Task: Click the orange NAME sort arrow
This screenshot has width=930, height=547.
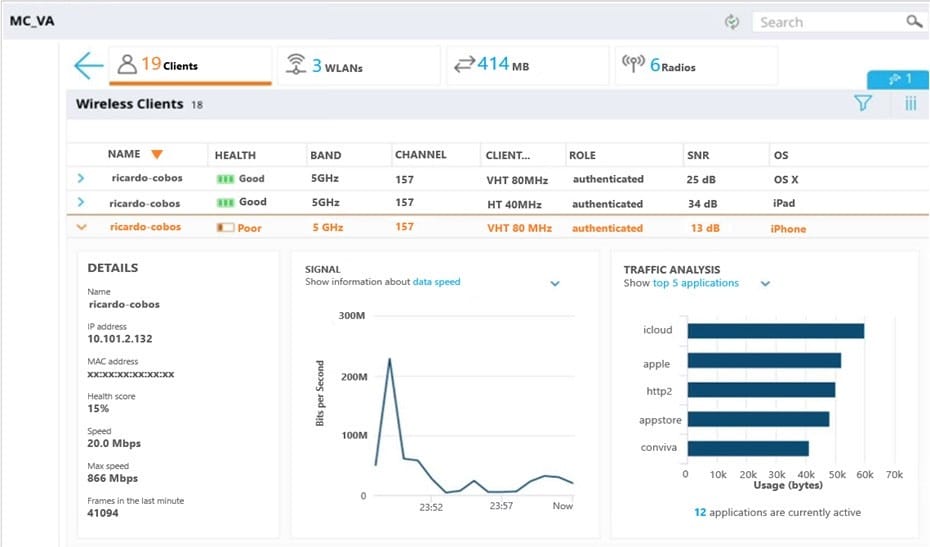Action: pos(157,154)
